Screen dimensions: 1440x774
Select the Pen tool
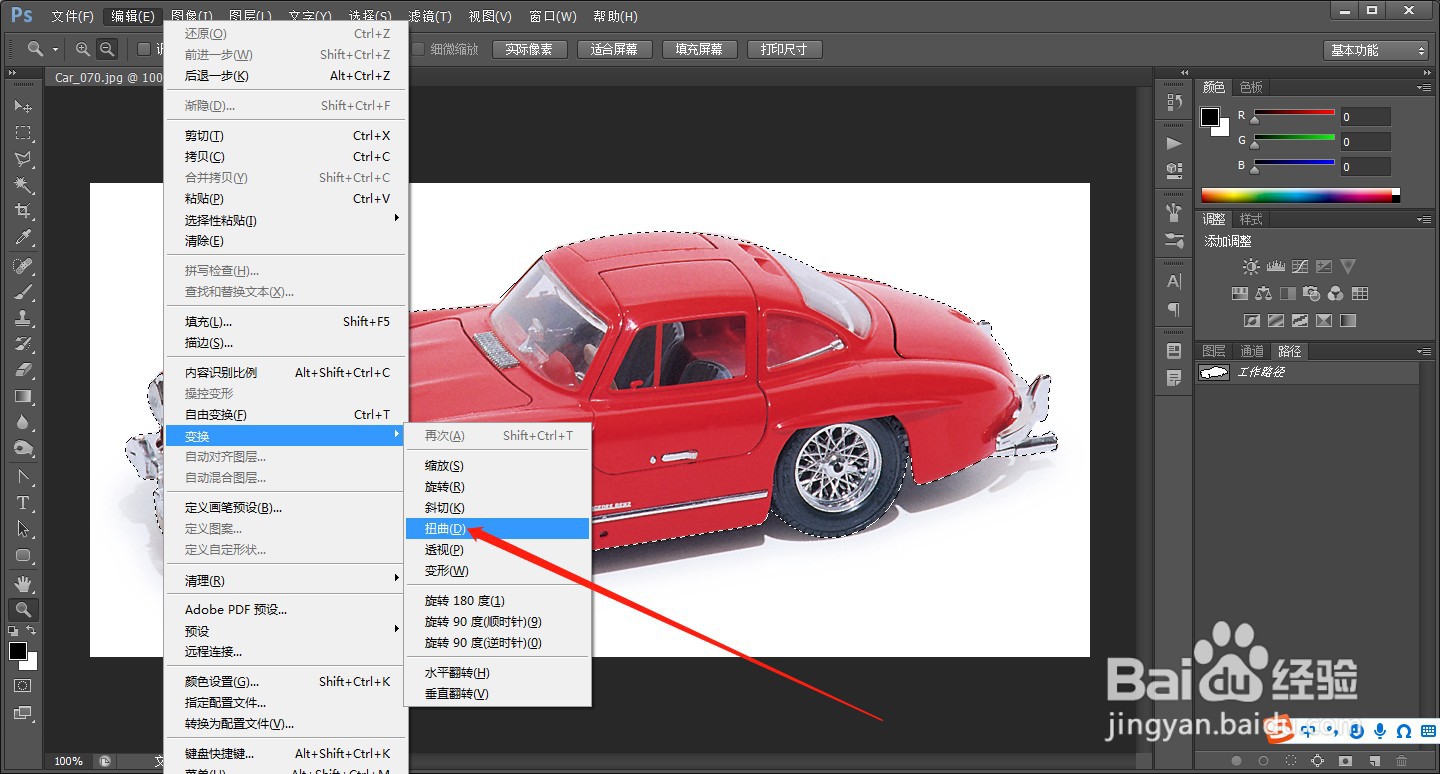click(23, 477)
